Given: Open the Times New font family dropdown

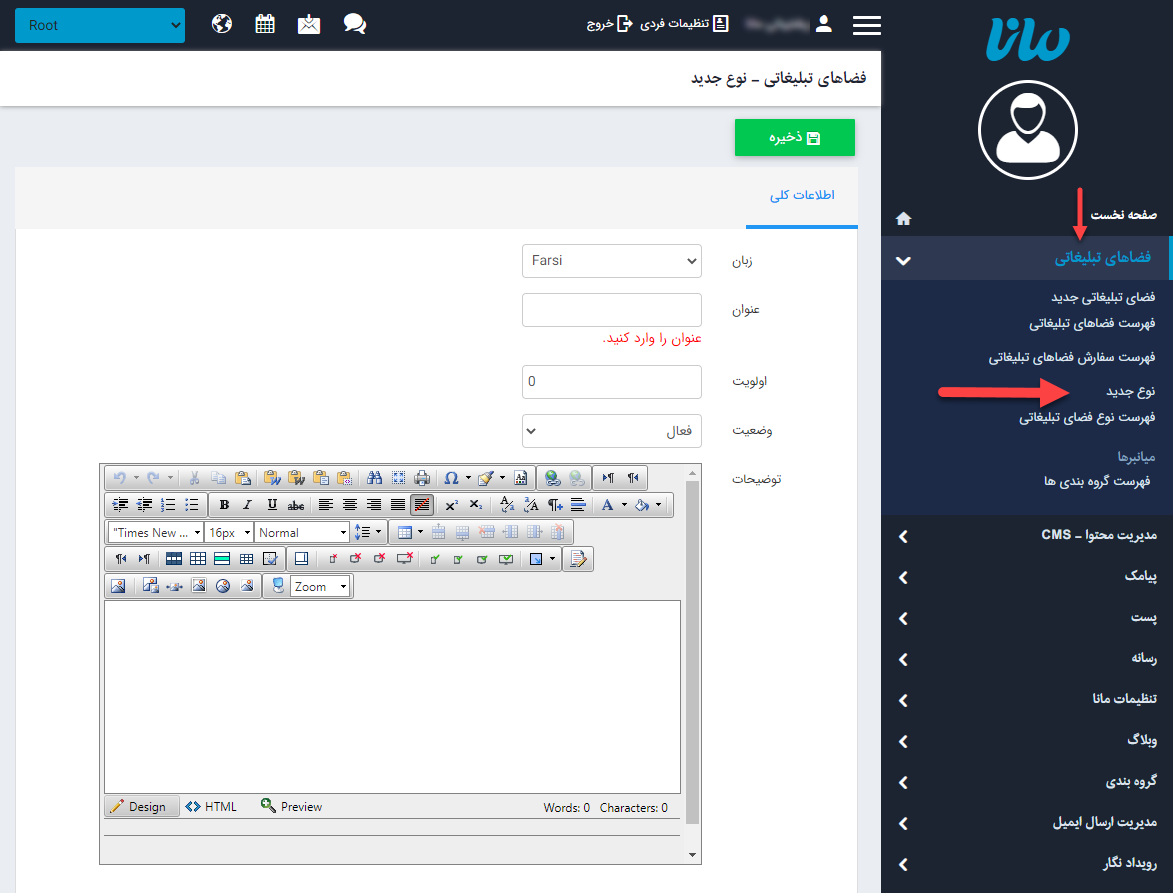Looking at the screenshot, I should 156,533.
